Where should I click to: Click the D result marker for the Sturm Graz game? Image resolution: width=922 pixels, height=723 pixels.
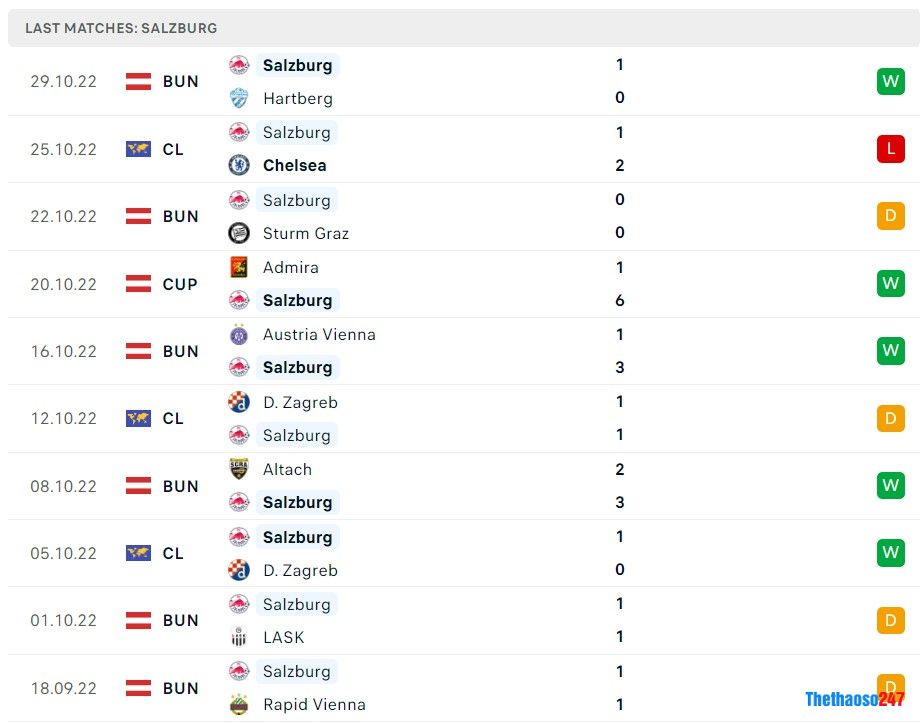(x=890, y=216)
